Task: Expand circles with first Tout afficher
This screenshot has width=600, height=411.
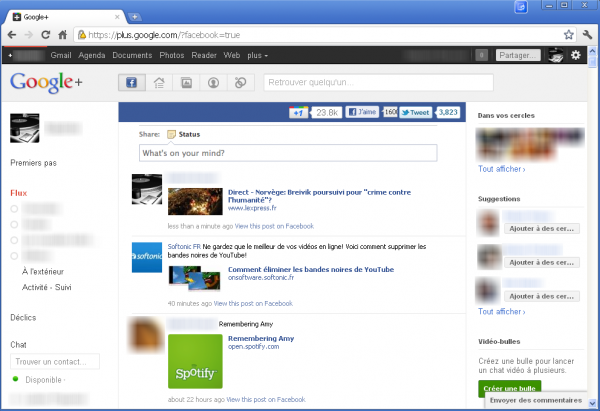Action: point(502,169)
